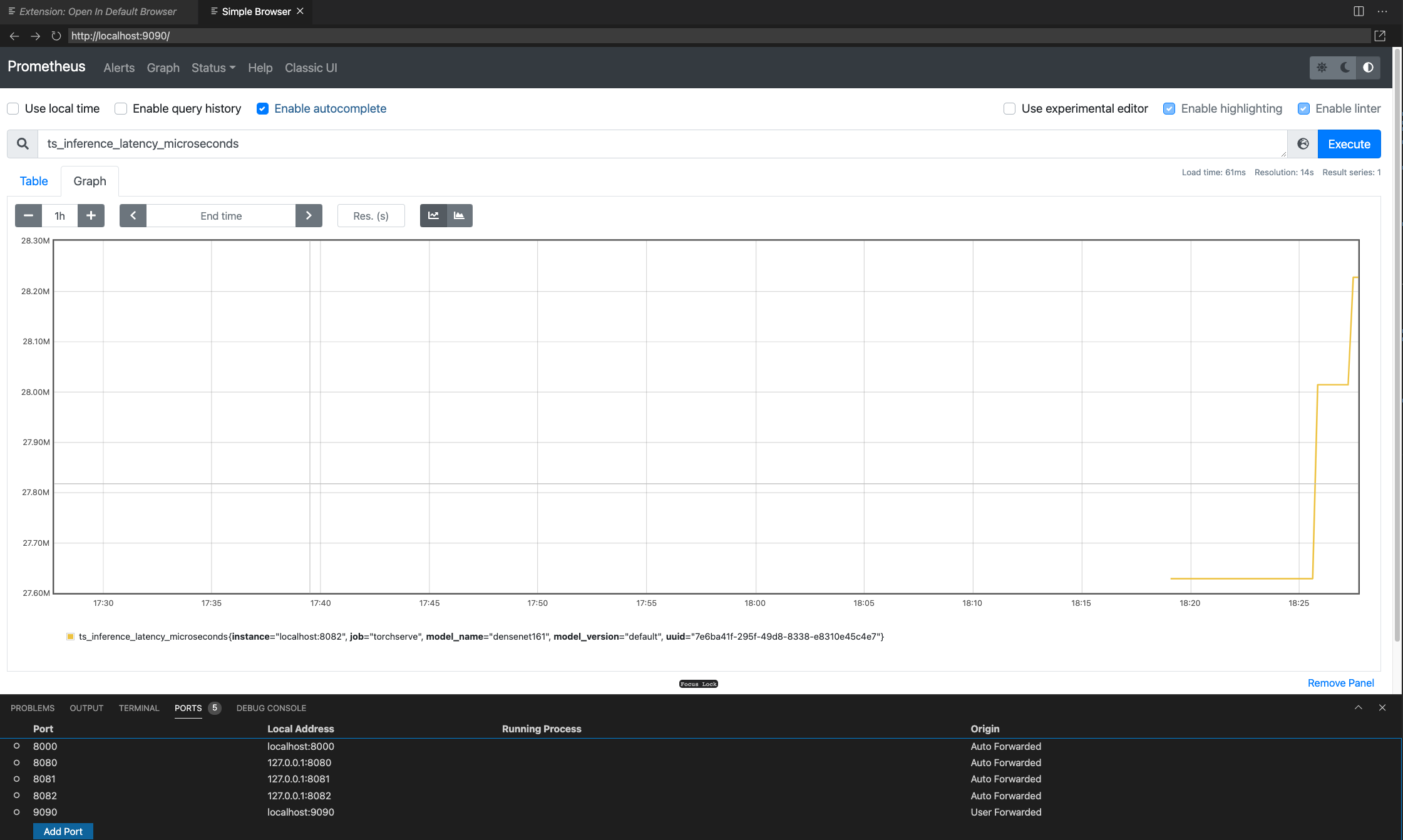Select the moon dark theme icon
Image resolution: width=1403 pixels, height=840 pixels.
click(x=1345, y=68)
